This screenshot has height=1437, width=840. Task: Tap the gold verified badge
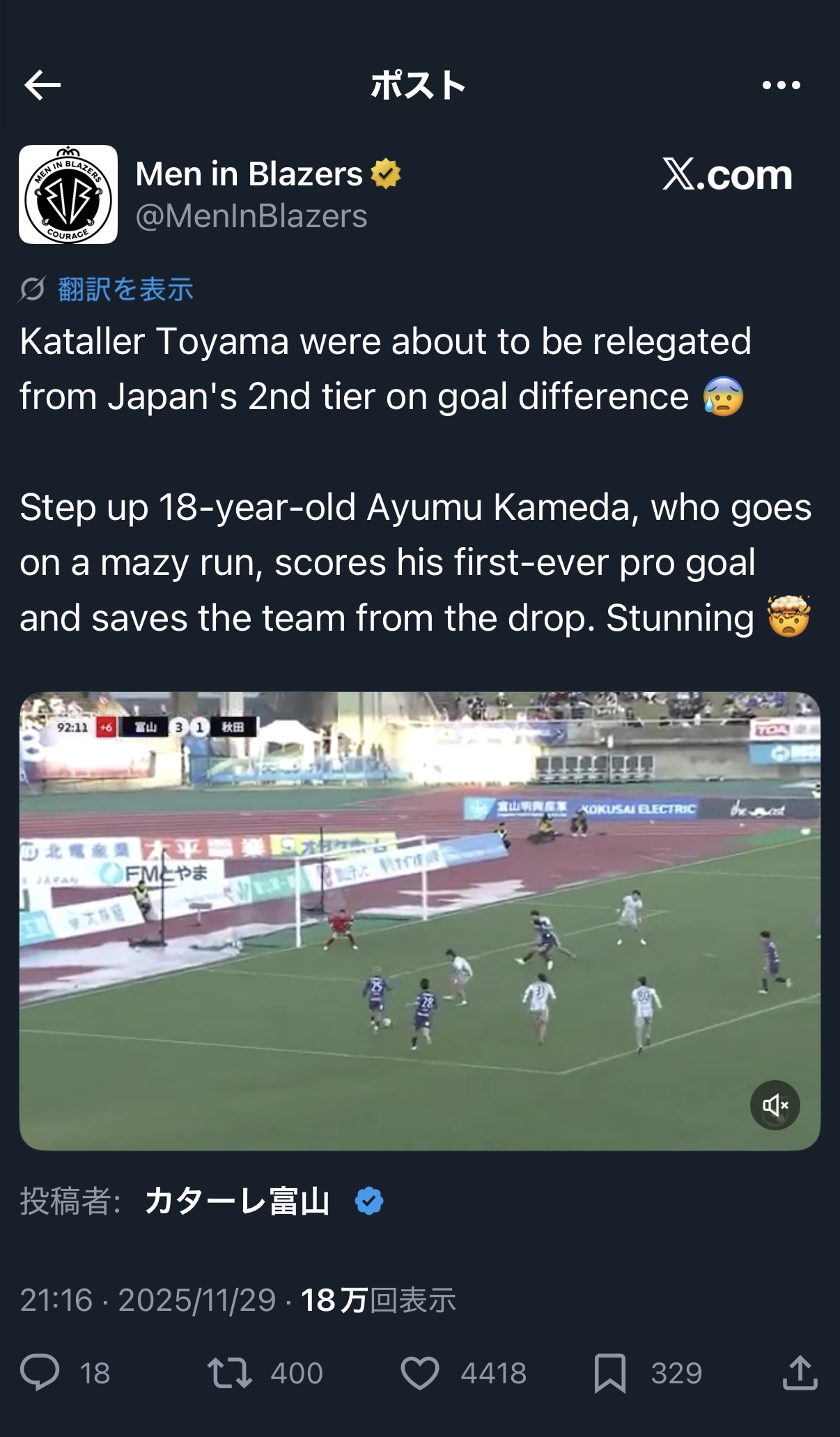click(386, 174)
